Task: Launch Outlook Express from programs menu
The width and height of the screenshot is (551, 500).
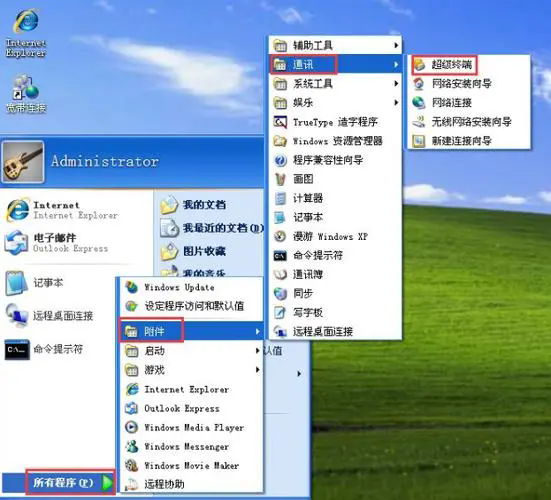Action: click(191, 408)
